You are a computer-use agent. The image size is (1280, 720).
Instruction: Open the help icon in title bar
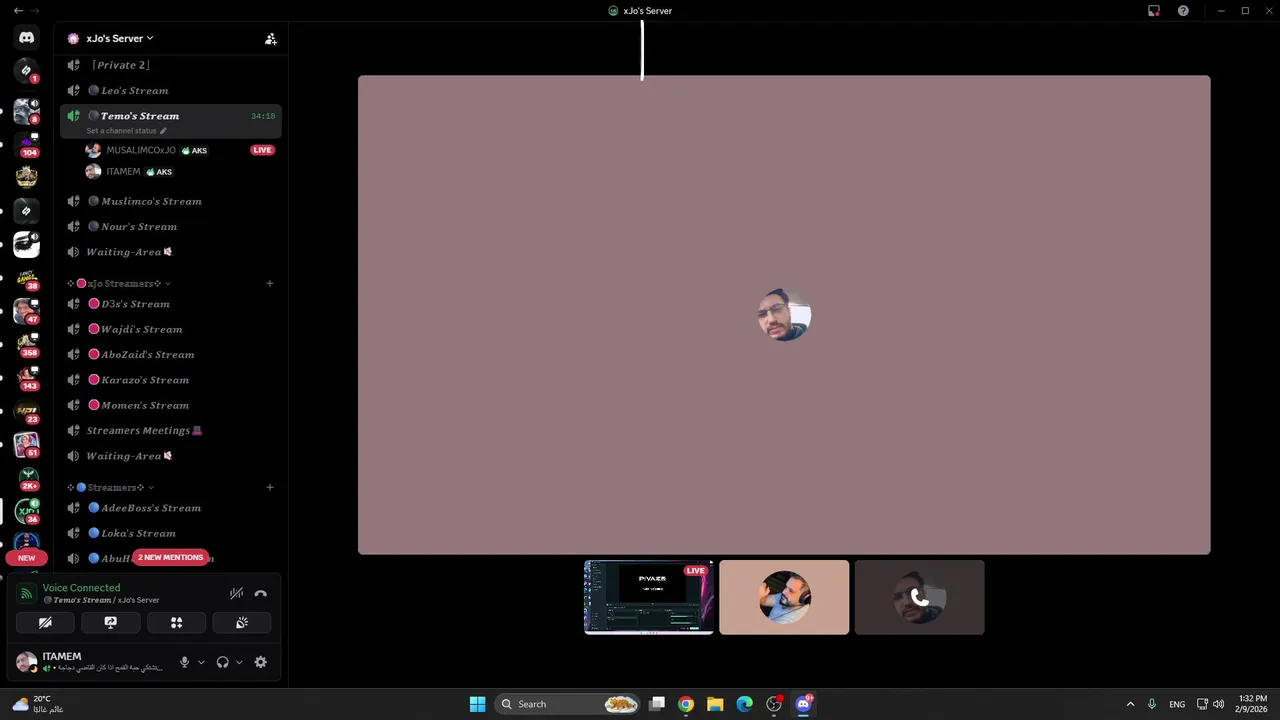[x=1183, y=11]
